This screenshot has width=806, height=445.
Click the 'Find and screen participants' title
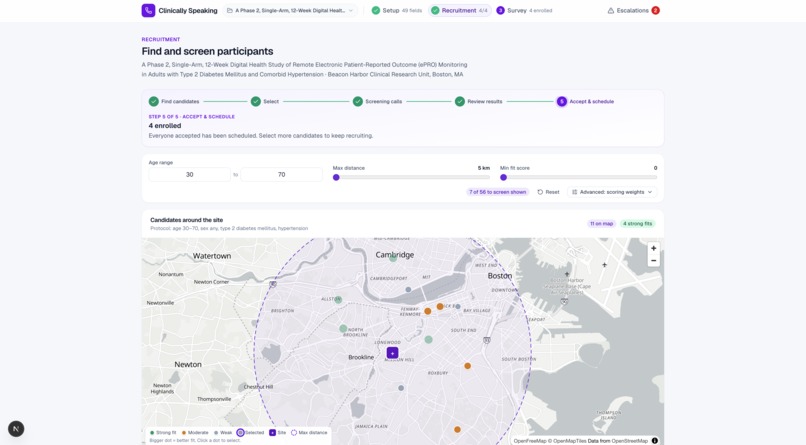pyautogui.click(x=207, y=51)
